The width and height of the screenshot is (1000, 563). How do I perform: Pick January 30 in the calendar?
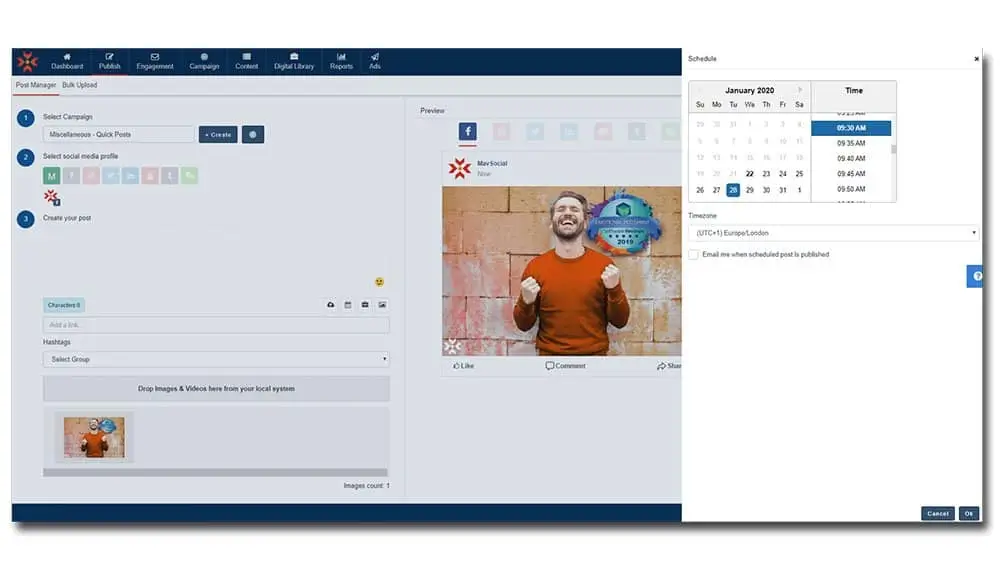point(766,190)
